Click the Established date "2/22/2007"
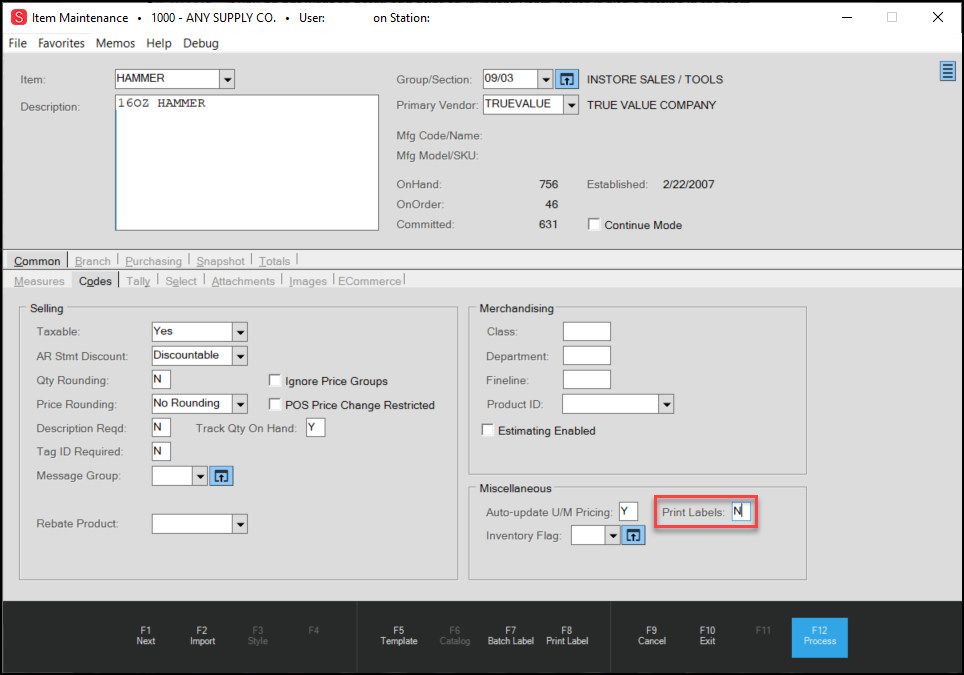 pos(689,184)
